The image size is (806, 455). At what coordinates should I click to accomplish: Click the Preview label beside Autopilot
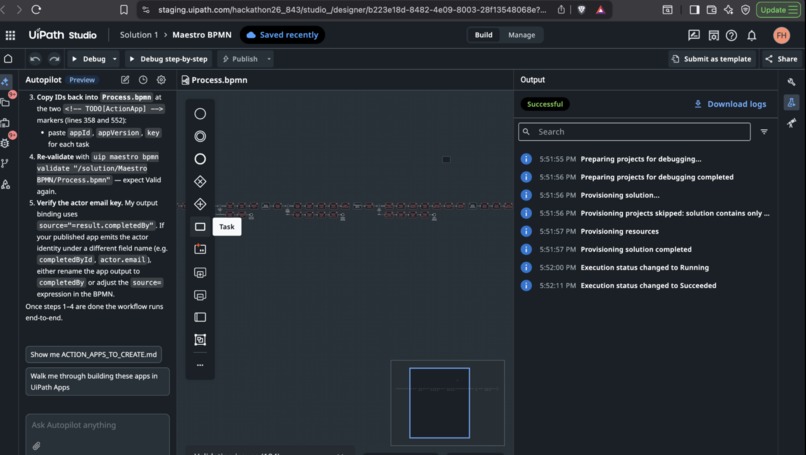[x=82, y=80]
